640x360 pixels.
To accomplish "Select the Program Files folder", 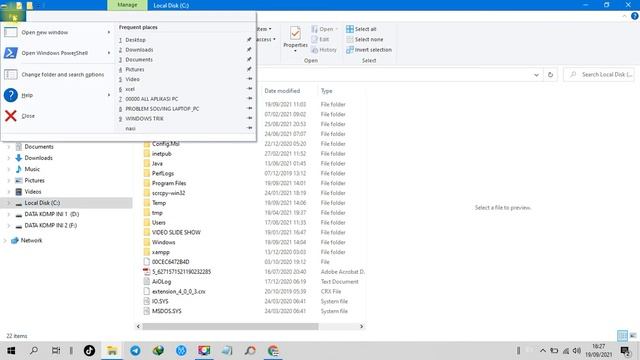I will pyautogui.click(x=169, y=183).
